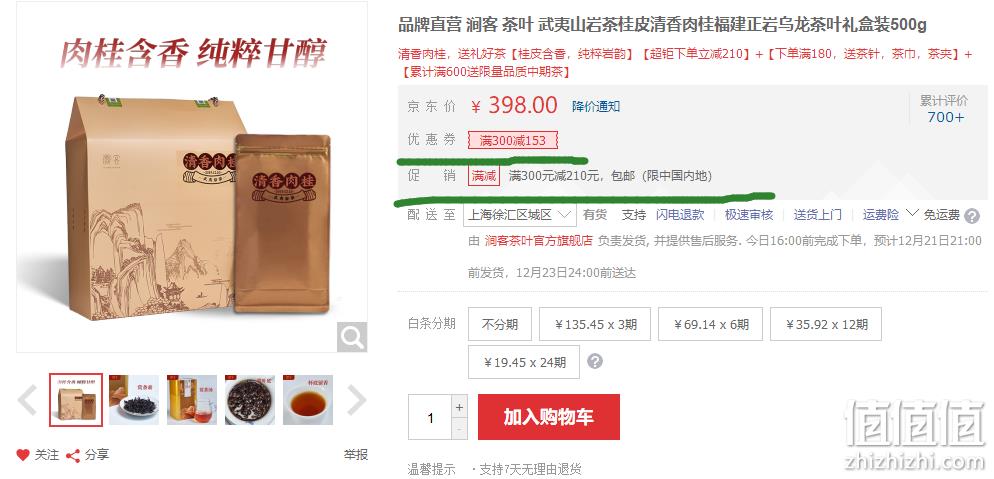994x479 pixels.
Task: Add item with 加入购物车 button
Action: point(548,417)
